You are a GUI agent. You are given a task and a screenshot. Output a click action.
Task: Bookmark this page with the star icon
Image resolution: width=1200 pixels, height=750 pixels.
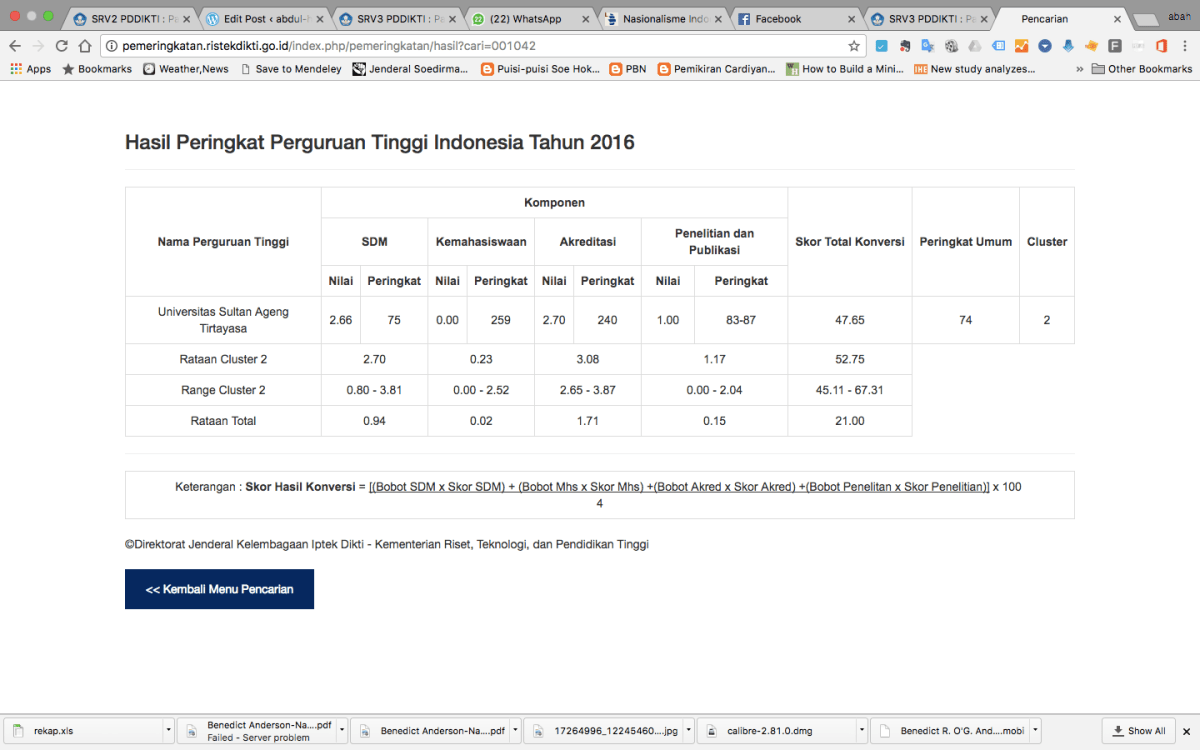[x=852, y=45]
